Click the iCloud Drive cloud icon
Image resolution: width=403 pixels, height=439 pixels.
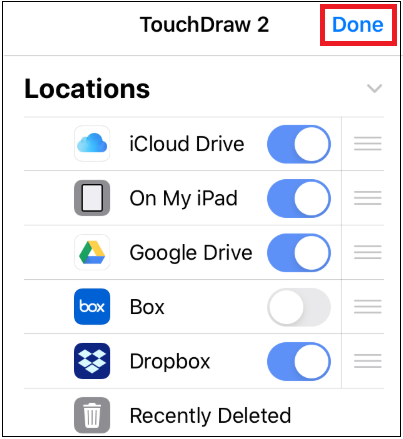tap(92, 144)
